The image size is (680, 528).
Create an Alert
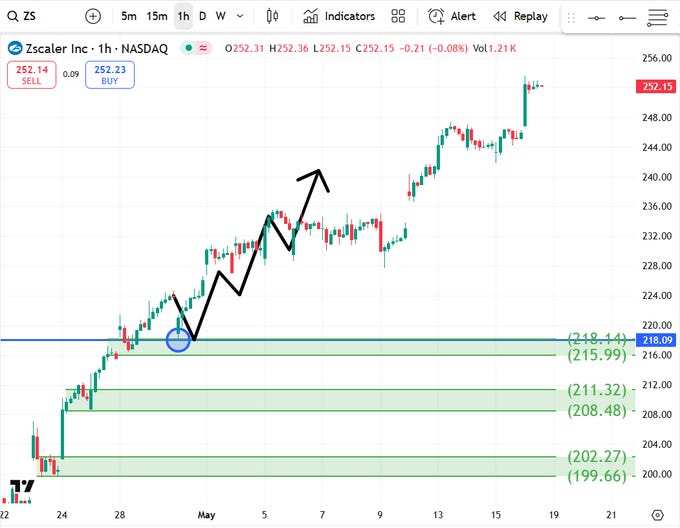(451, 16)
